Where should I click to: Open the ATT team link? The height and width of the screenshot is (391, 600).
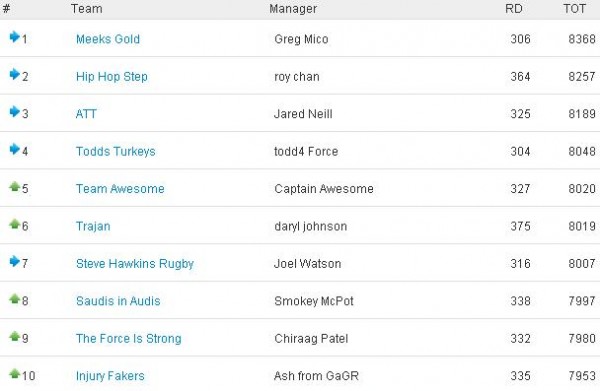(x=86, y=114)
